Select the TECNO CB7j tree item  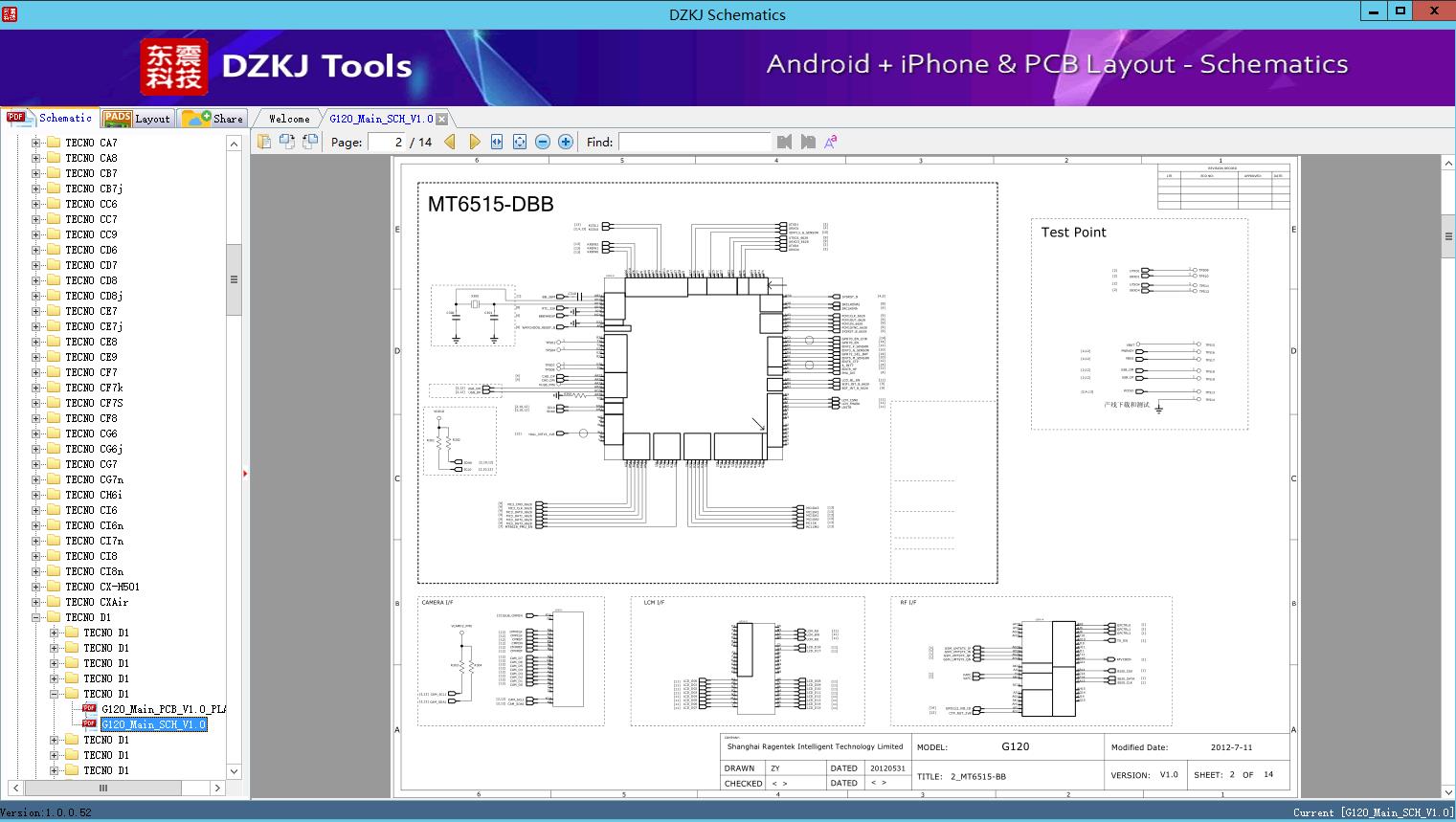(x=94, y=189)
